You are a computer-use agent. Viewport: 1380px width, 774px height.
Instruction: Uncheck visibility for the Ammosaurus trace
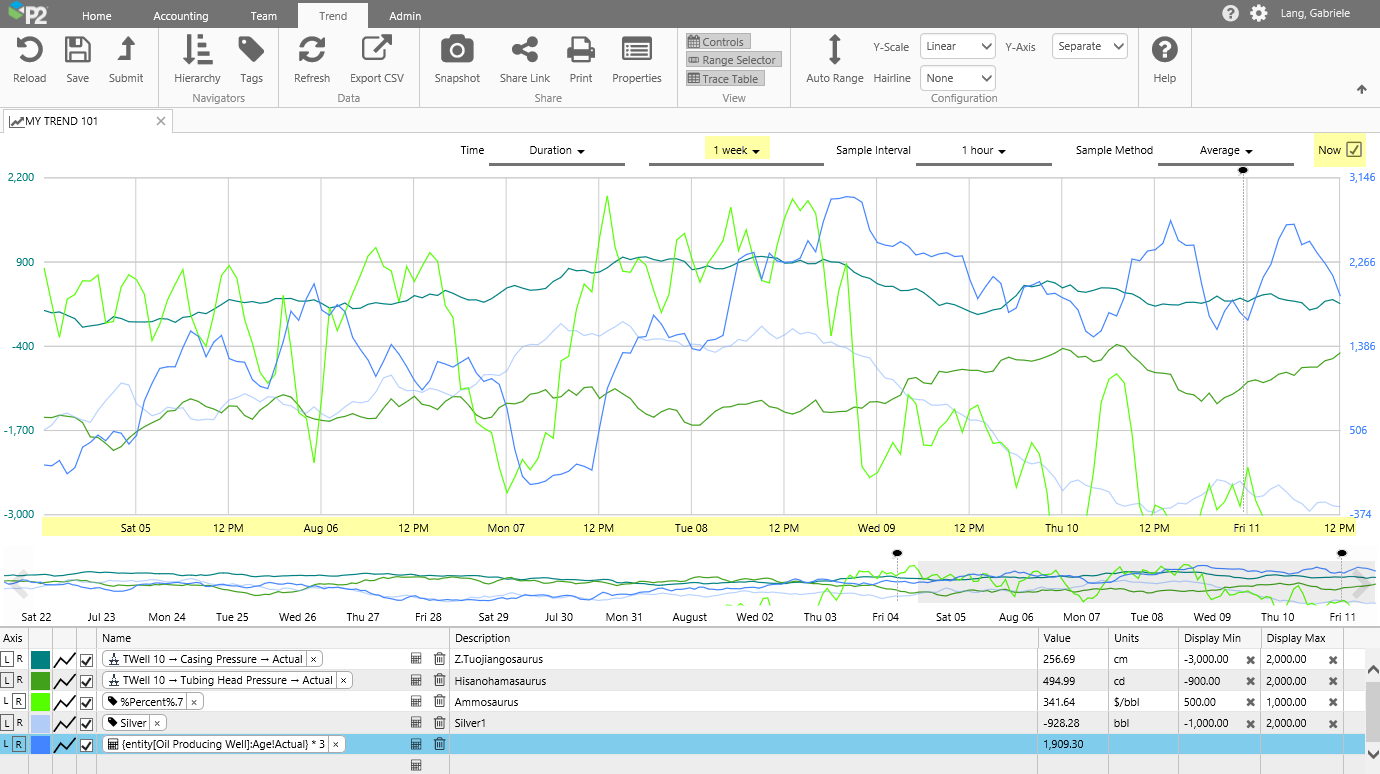(x=87, y=702)
